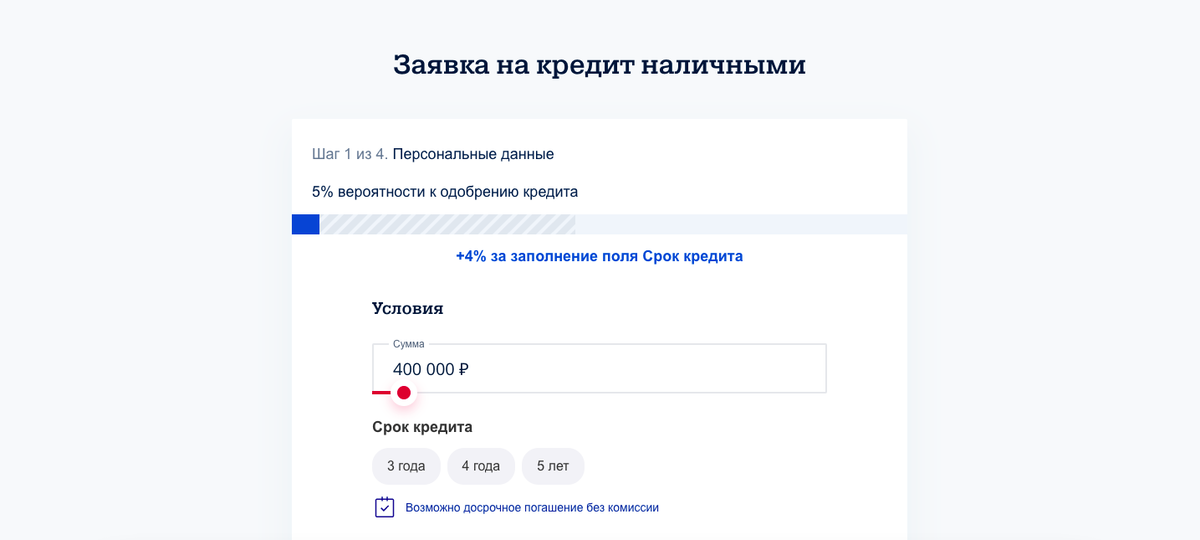Click the Срок кредита label
Image resolution: width=1200 pixels, height=540 pixels.
pyautogui.click(x=422, y=427)
